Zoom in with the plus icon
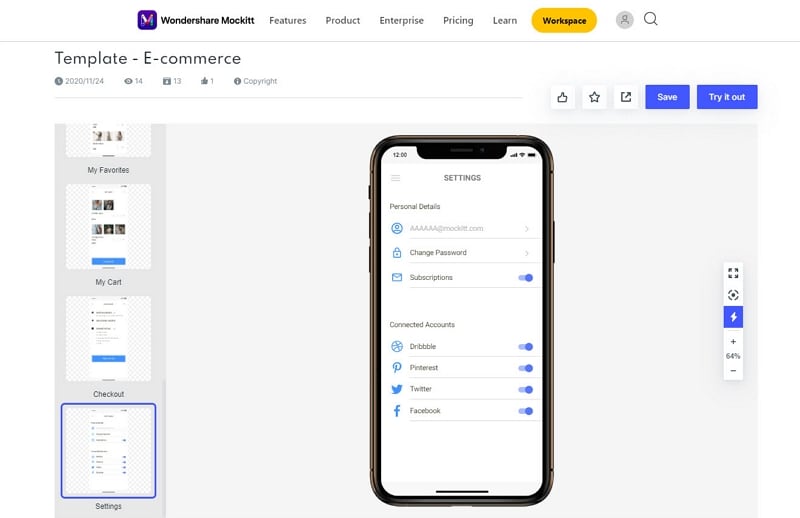 click(733, 342)
